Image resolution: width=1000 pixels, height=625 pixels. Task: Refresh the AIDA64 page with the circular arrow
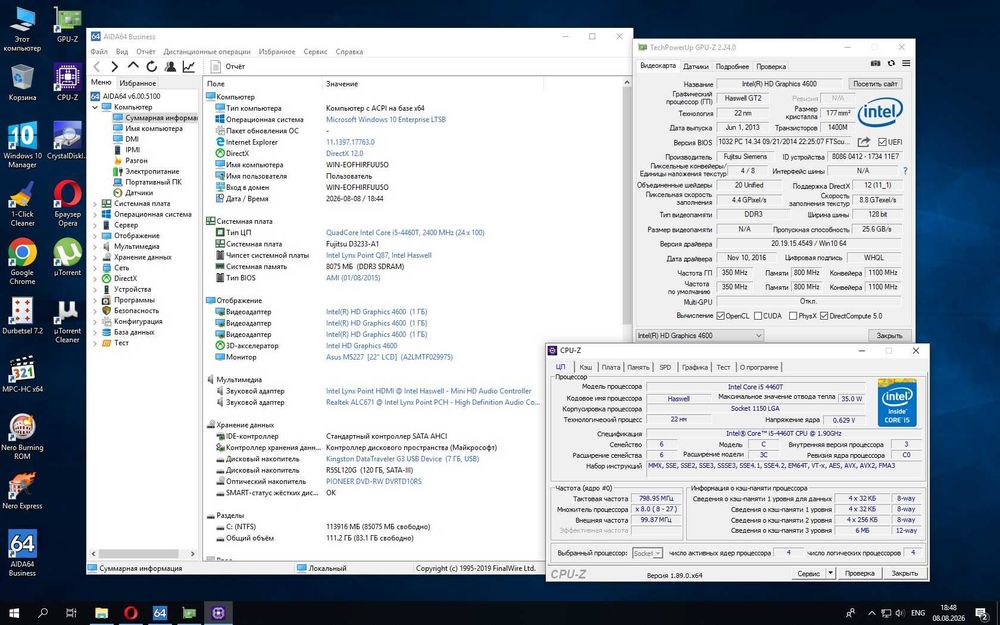(152, 66)
